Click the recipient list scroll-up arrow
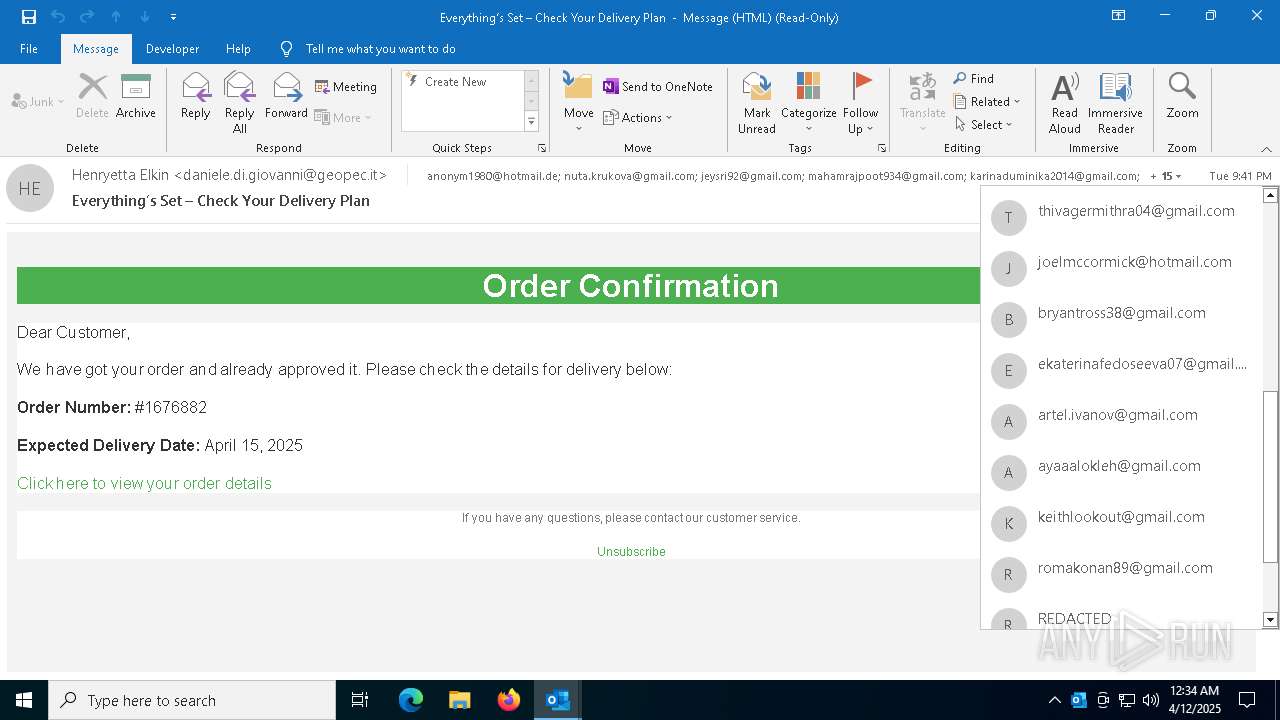This screenshot has height=720, width=1280. coord(1270,195)
